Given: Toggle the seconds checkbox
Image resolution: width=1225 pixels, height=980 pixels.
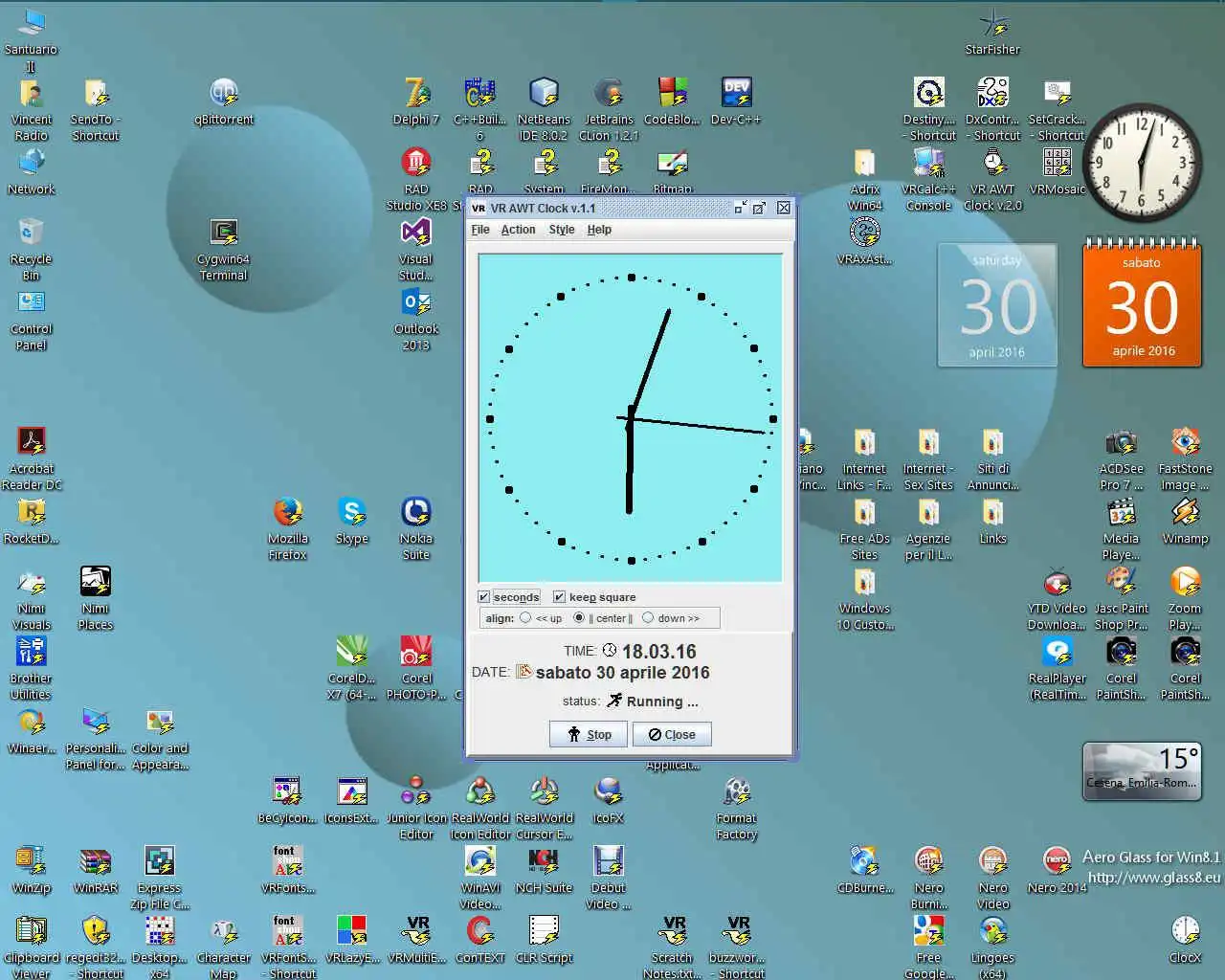Looking at the screenshot, I should tap(484, 597).
